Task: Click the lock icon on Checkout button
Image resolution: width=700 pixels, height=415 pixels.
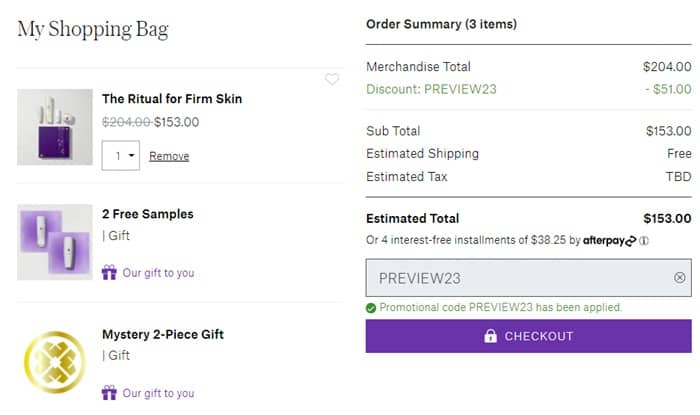Action: 490,336
